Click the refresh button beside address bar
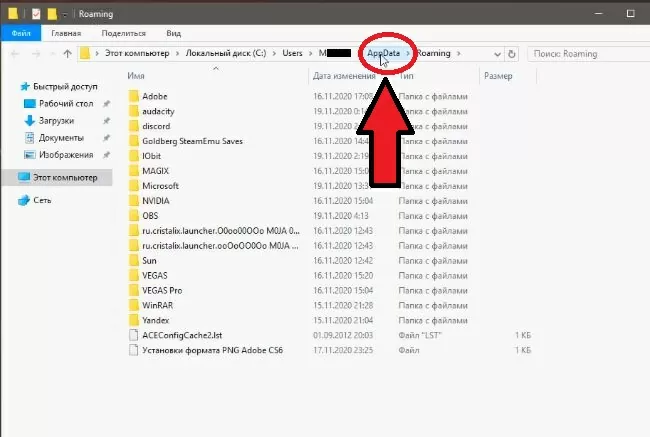This screenshot has height=437, width=650. point(511,53)
